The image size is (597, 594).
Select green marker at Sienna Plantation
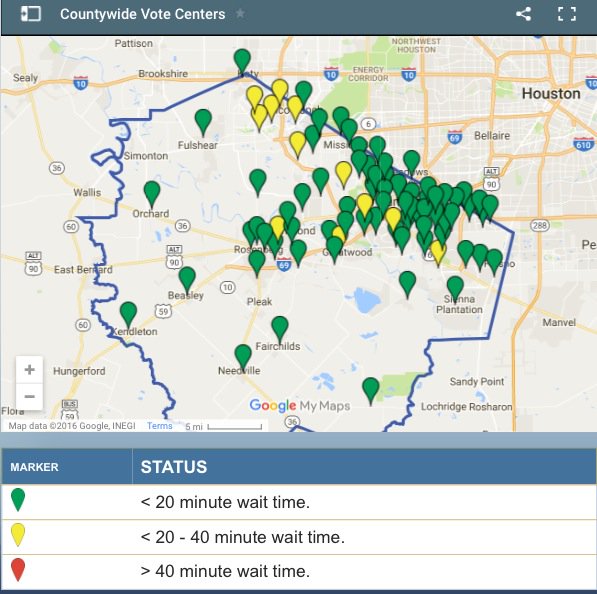[455, 290]
